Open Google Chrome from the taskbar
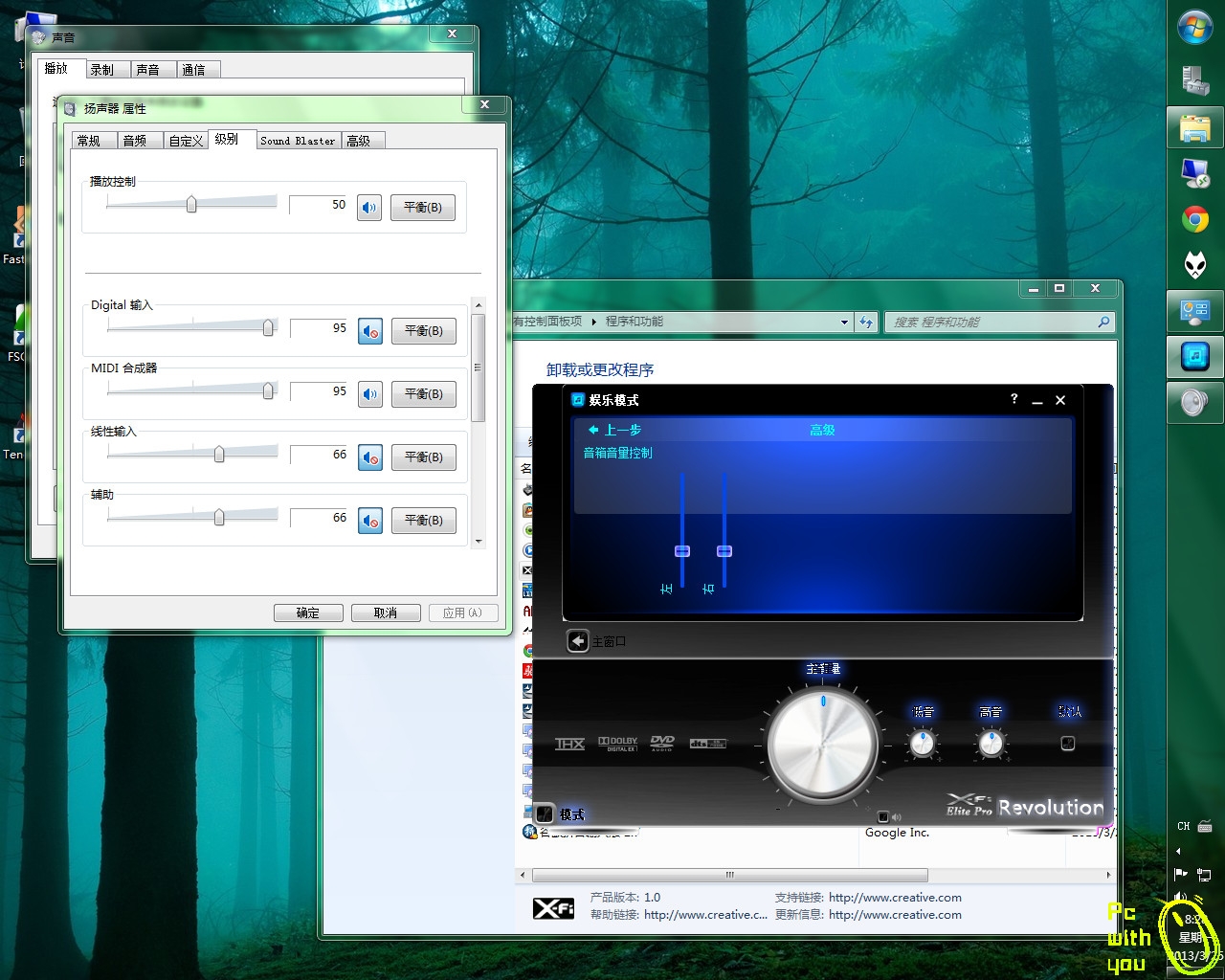The width and height of the screenshot is (1225, 980). pos(1194,220)
